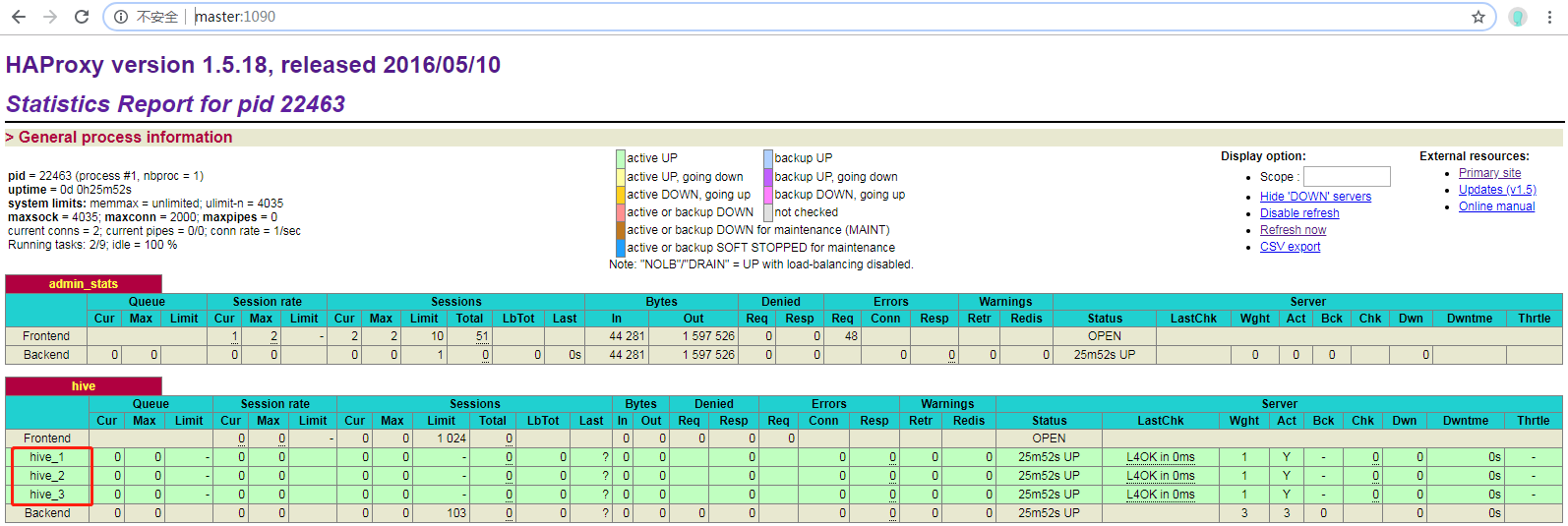Select the 'active or backup DOWN' red swatch
This screenshot has height=526, width=1568.
click(621, 212)
